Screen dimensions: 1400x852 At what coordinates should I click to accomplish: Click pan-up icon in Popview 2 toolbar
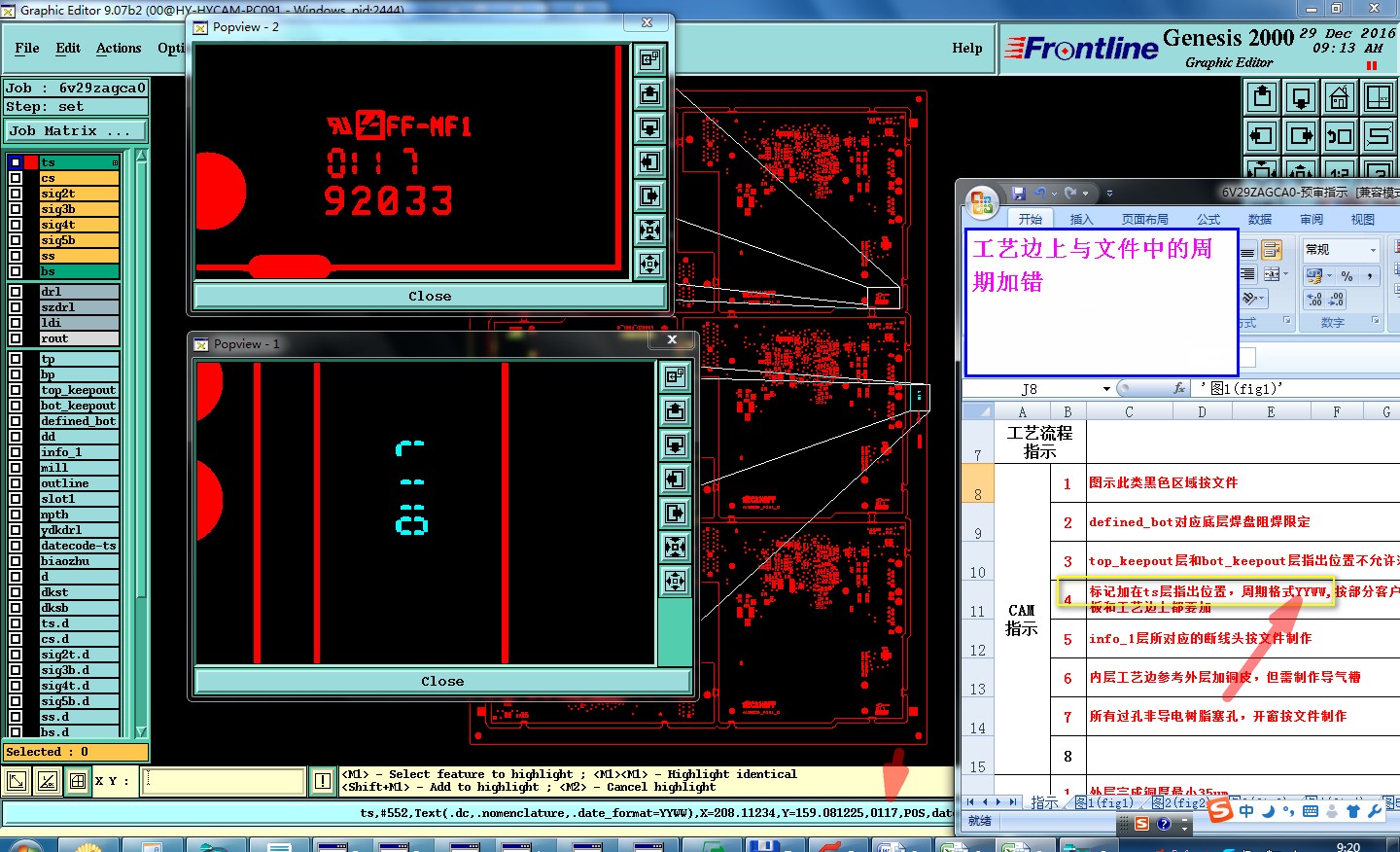649,93
